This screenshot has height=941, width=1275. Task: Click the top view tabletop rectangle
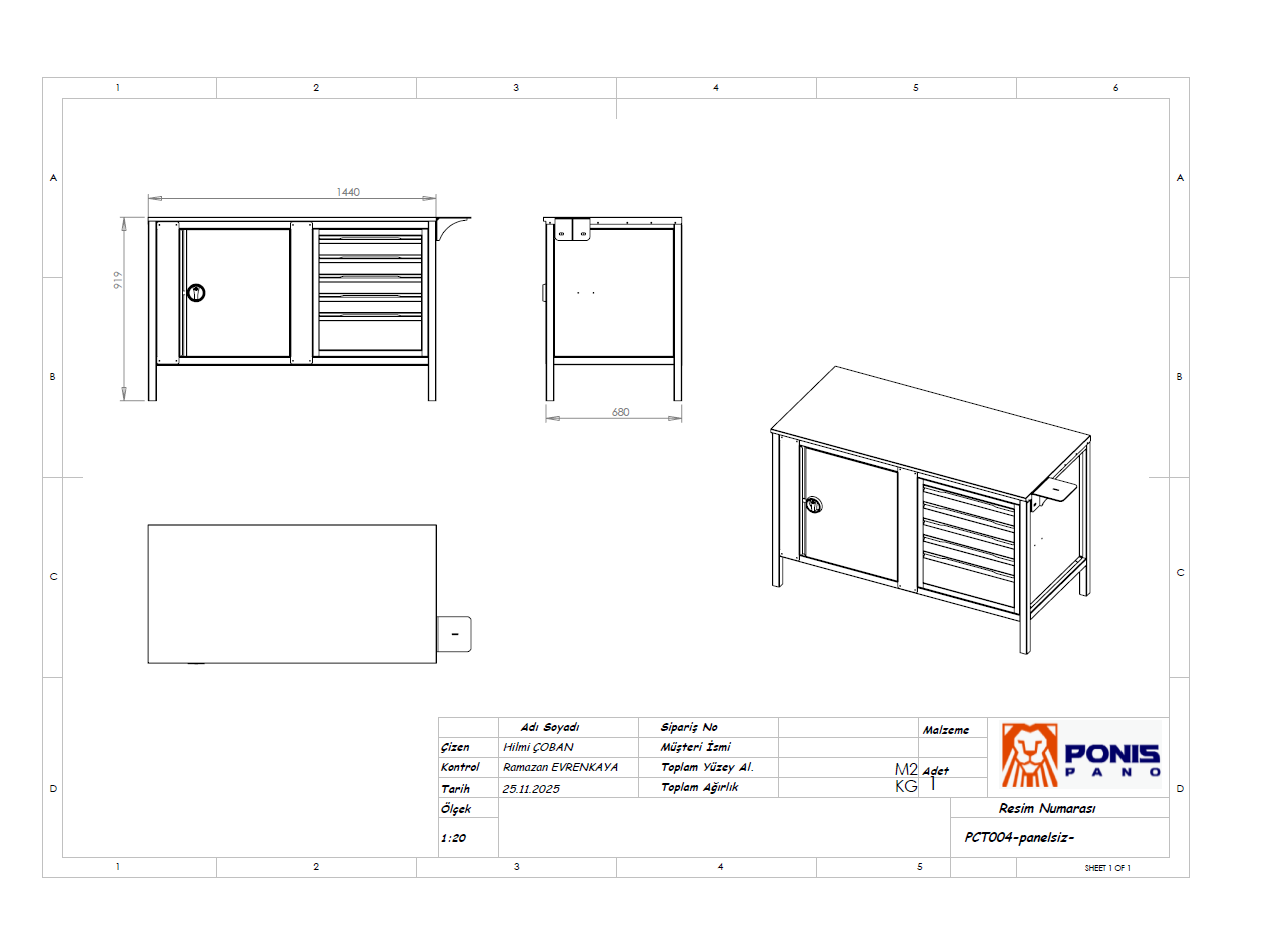click(x=291, y=593)
